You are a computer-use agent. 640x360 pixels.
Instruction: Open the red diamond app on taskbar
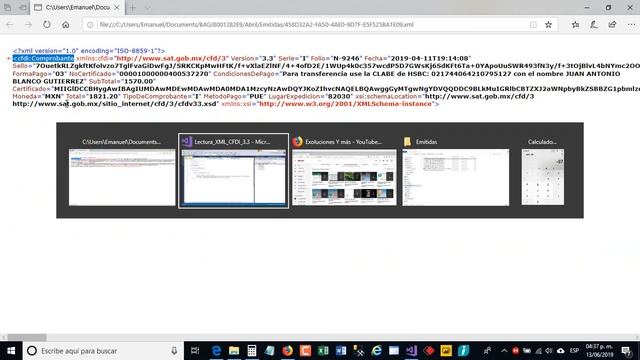point(429,351)
